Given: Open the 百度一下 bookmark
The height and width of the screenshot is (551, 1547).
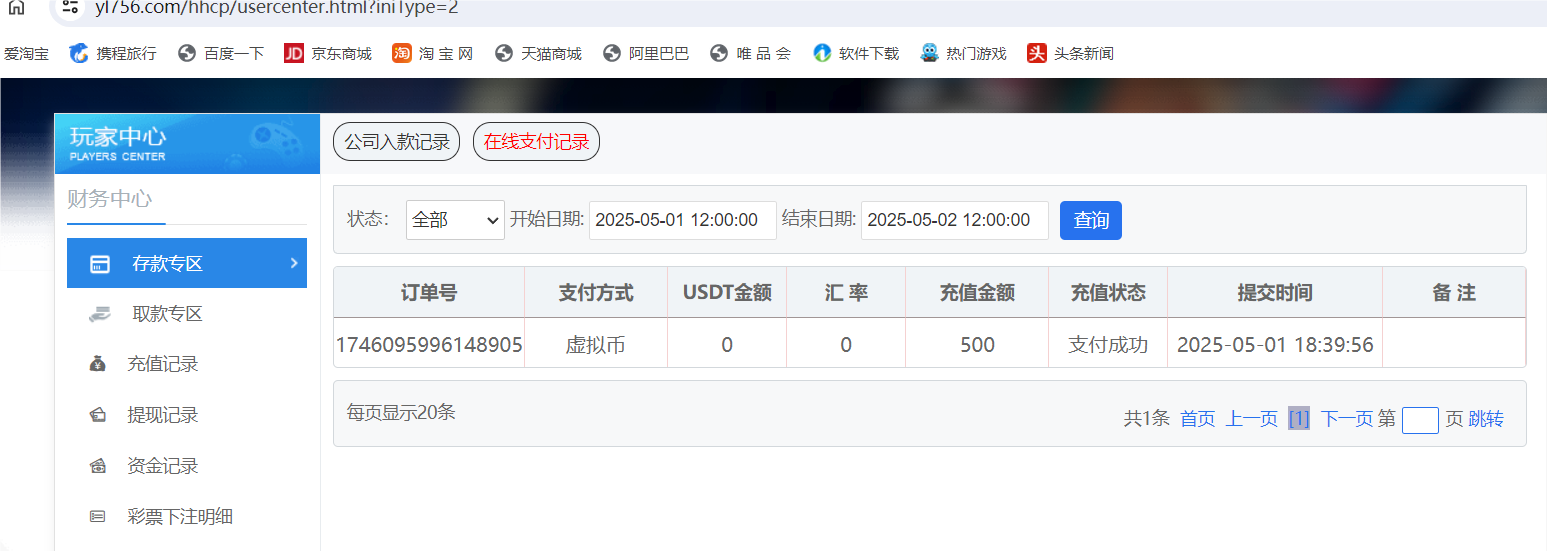Looking at the screenshot, I should coord(221,53).
